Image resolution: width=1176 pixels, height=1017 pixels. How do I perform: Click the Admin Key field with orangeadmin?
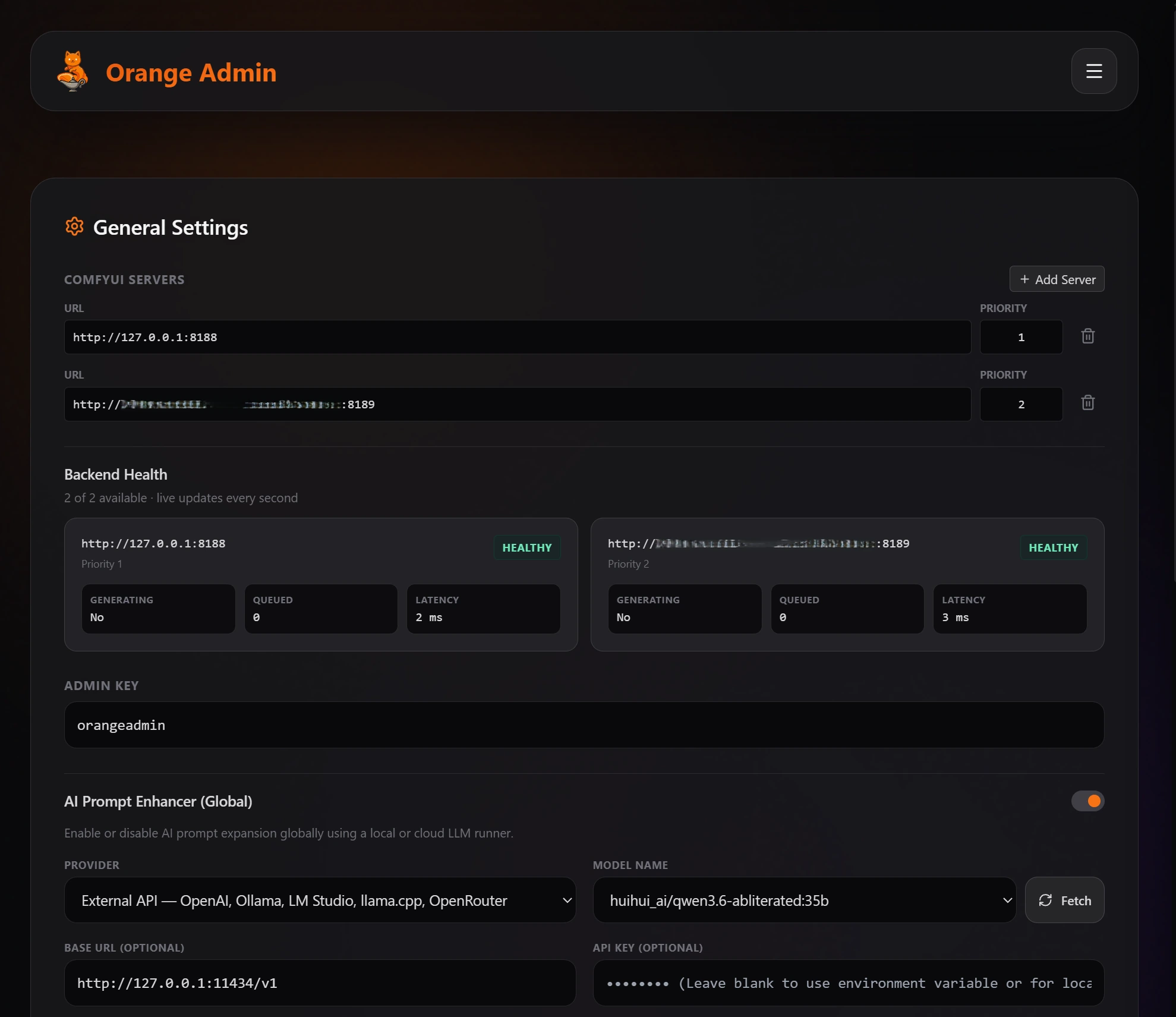[x=584, y=725]
